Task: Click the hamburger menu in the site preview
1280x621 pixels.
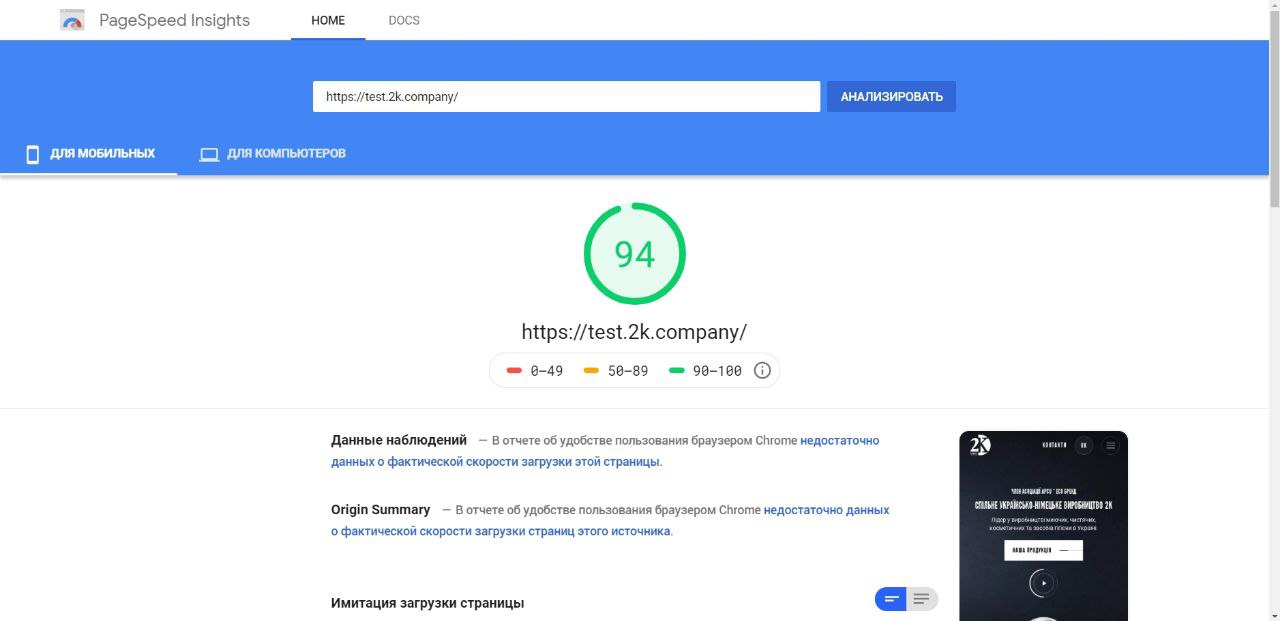Action: coord(1110,446)
